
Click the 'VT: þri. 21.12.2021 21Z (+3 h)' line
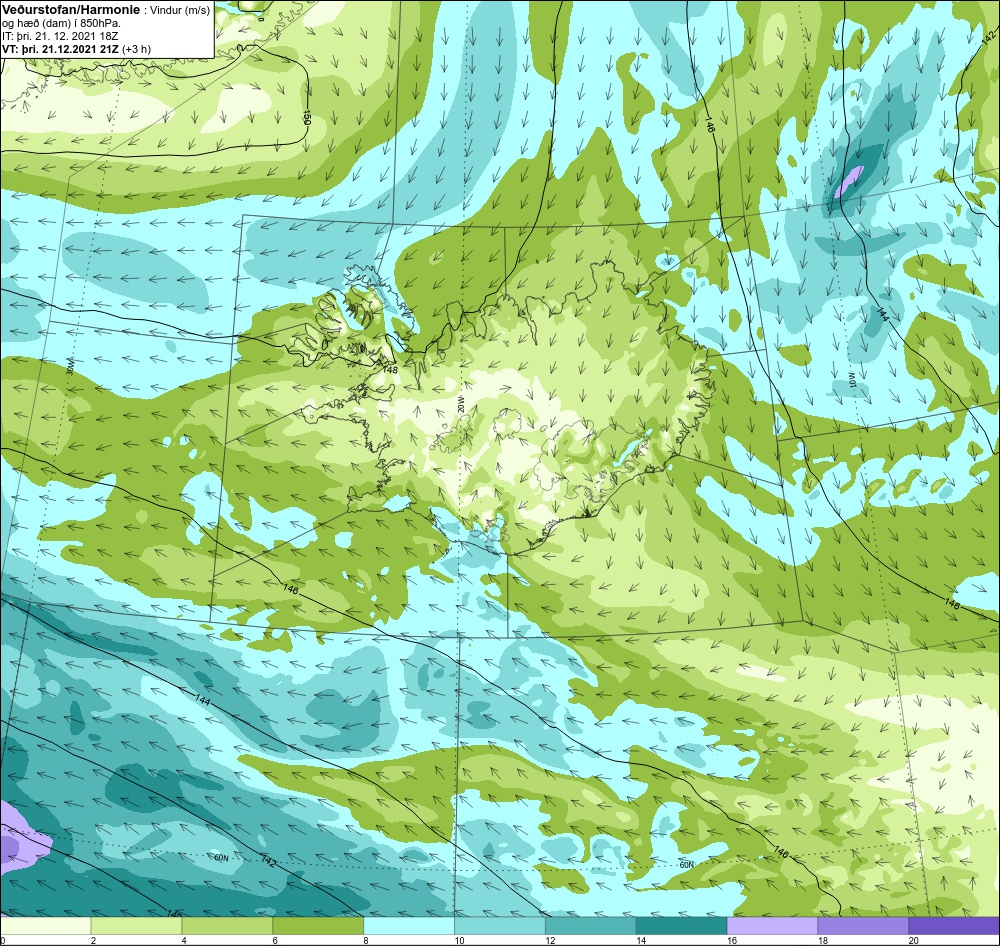[x=77, y=49]
